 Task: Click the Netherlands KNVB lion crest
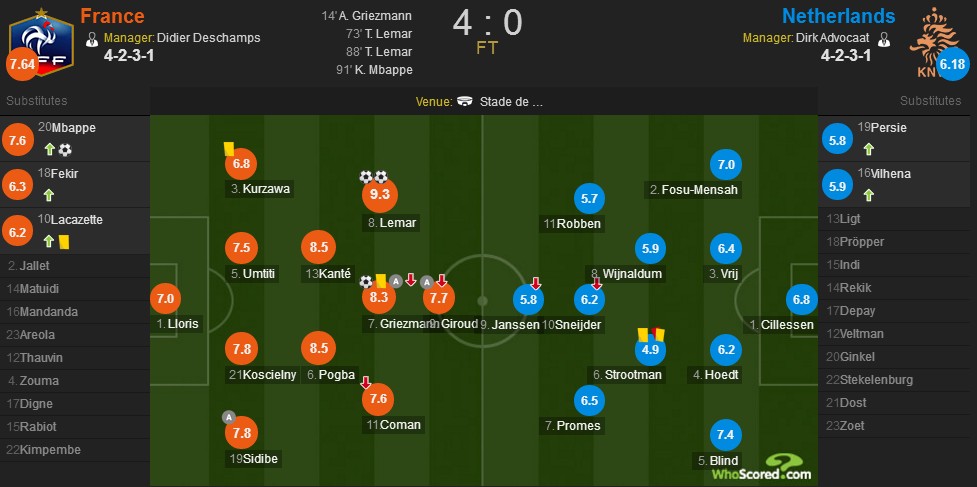[933, 42]
